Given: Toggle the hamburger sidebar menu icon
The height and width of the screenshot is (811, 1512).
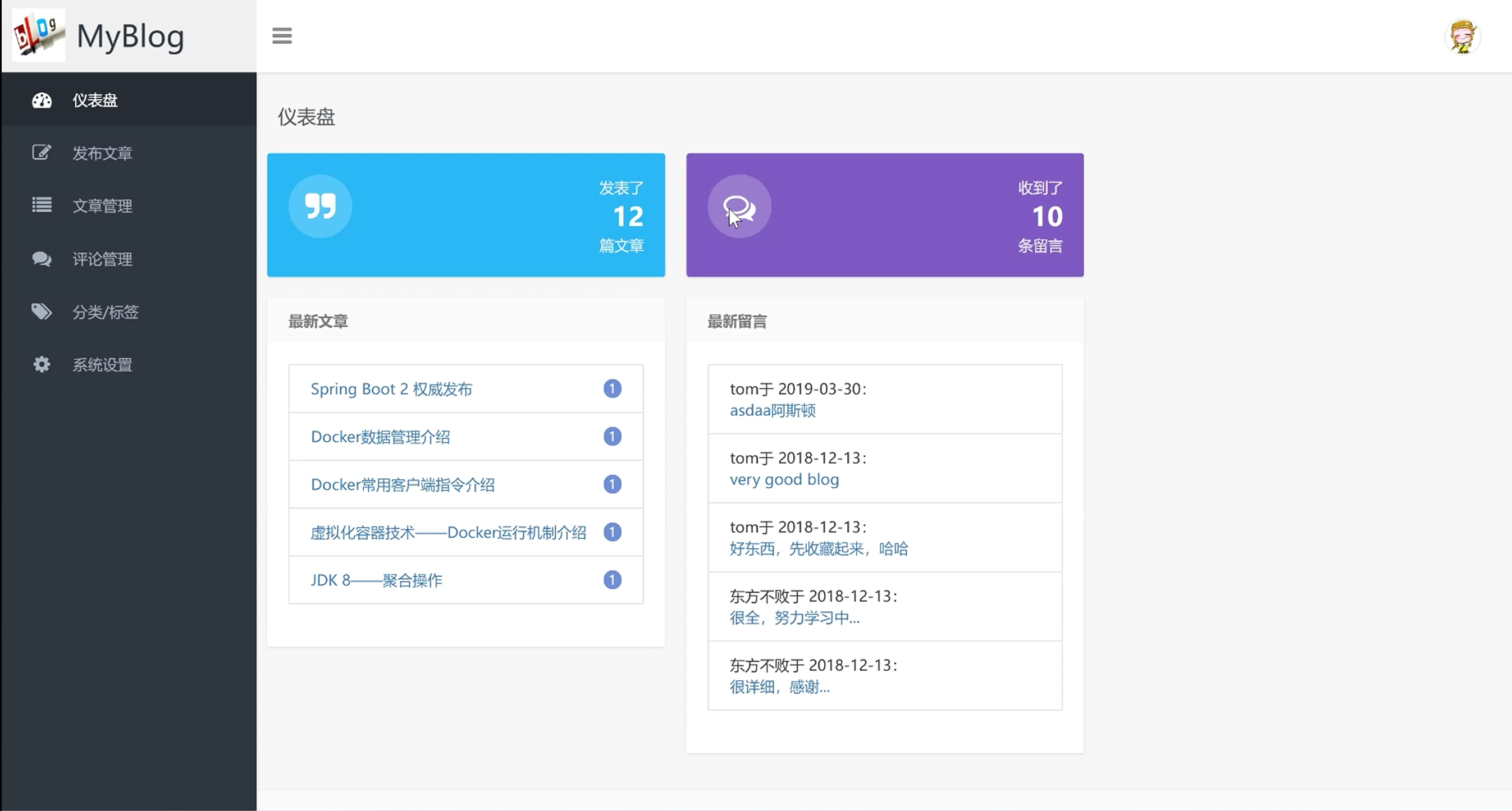Looking at the screenshot, I should point(282,36).
